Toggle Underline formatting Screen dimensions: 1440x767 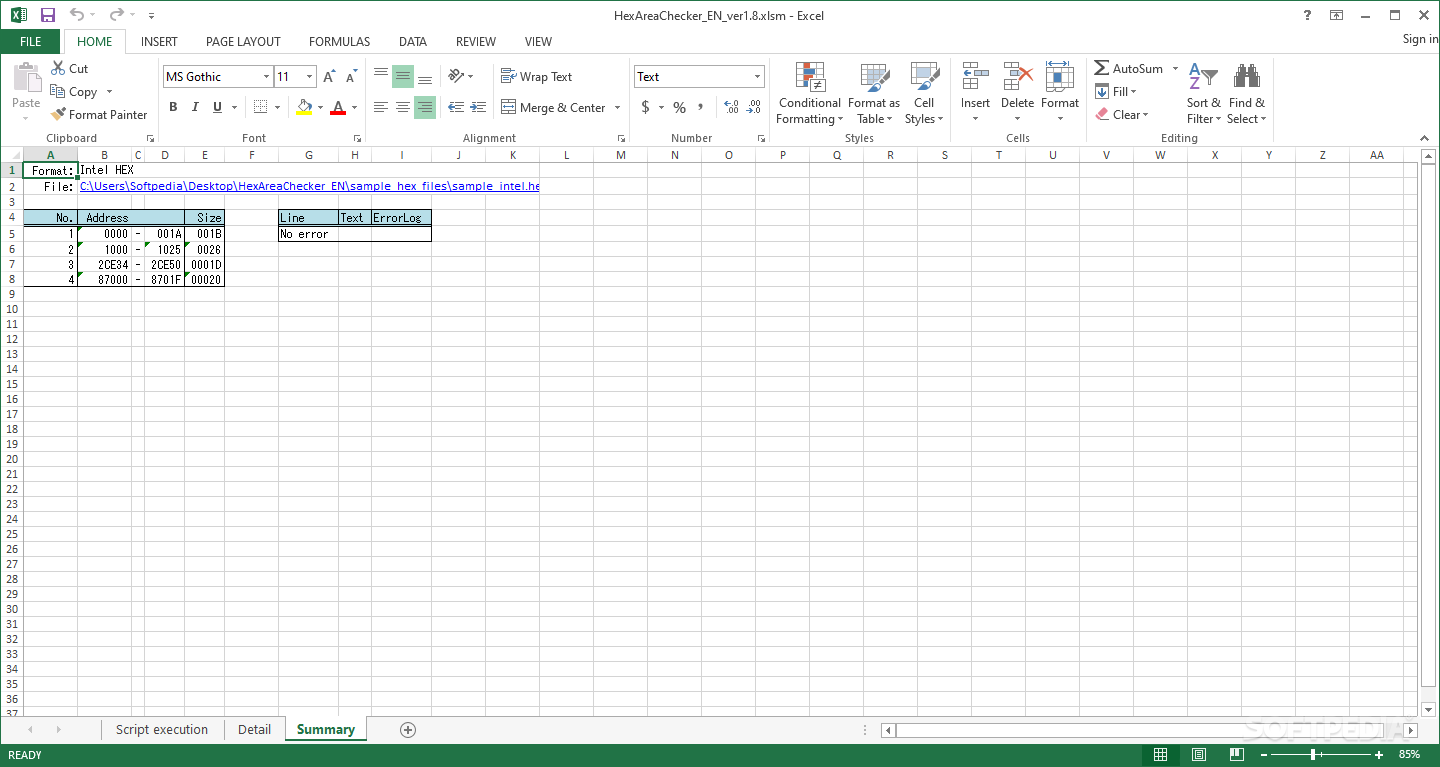tap(217, 107)
